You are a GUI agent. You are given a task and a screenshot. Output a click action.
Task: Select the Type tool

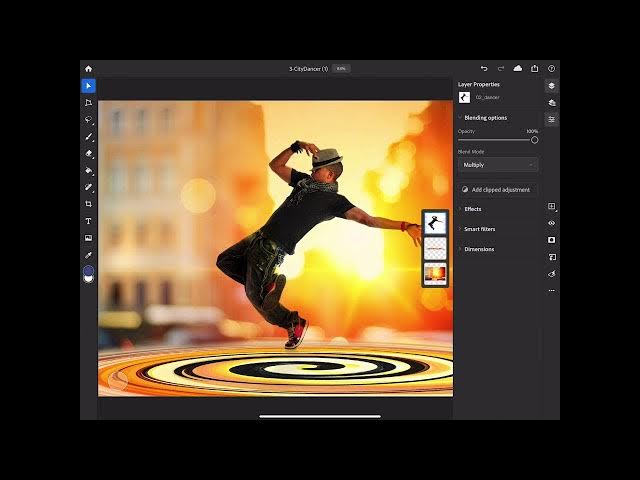click(88, 221)
